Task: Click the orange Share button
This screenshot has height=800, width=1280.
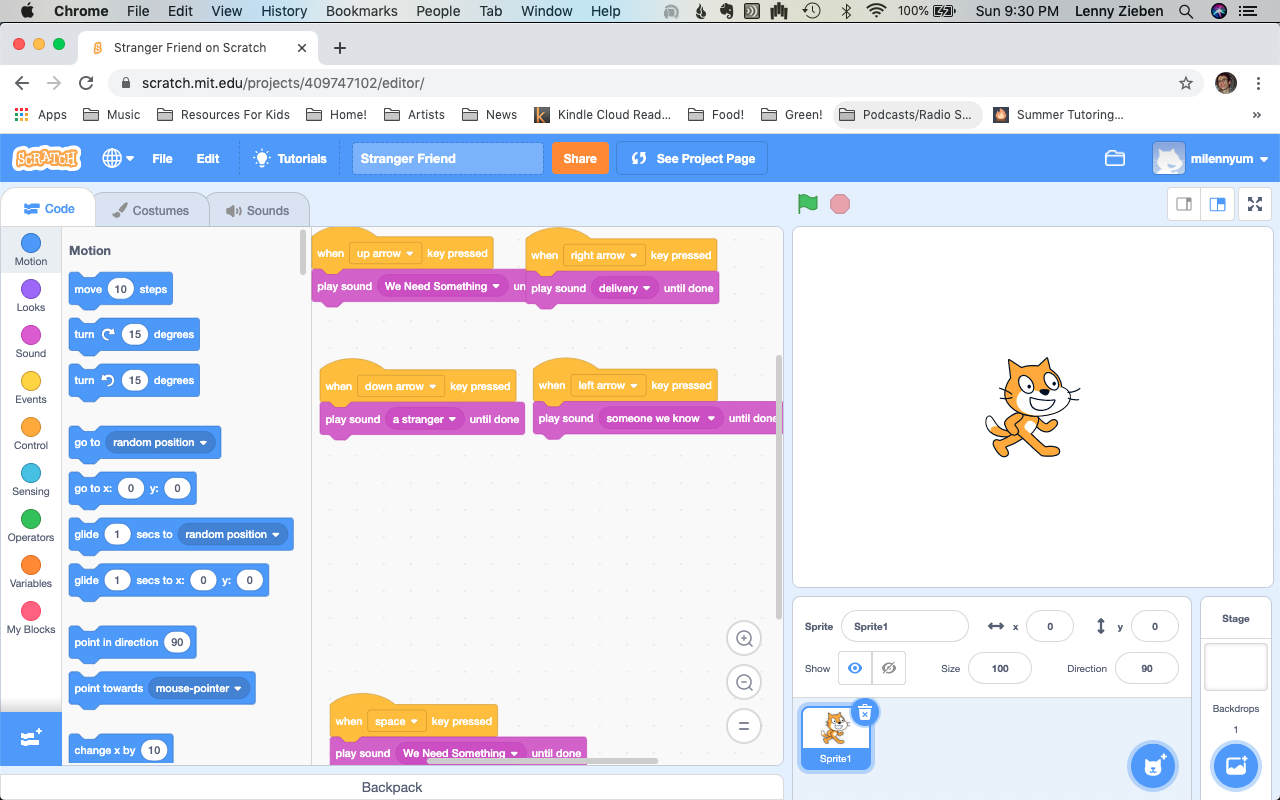Action: pos(580,158)
